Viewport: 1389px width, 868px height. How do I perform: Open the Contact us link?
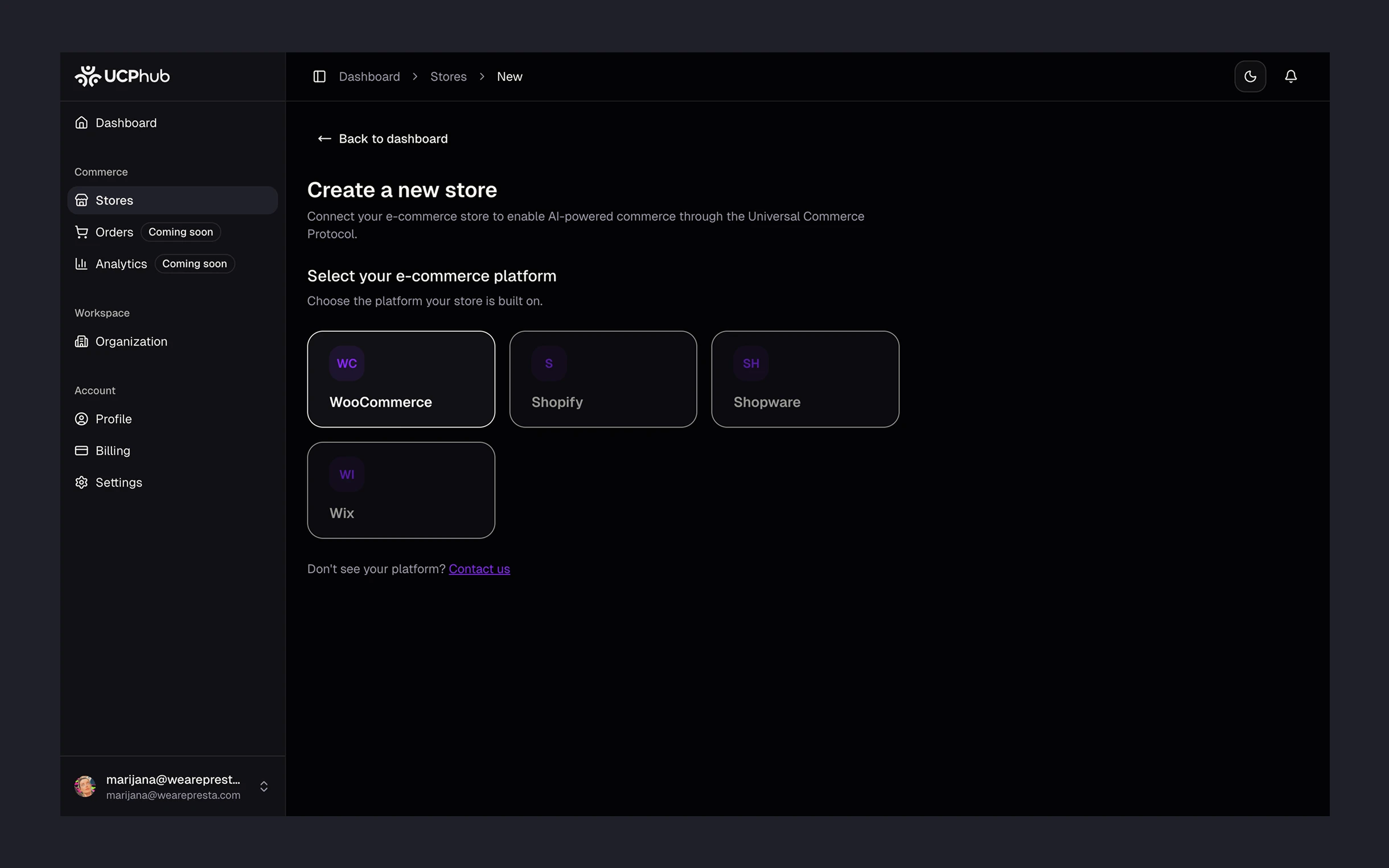(479, 569)
